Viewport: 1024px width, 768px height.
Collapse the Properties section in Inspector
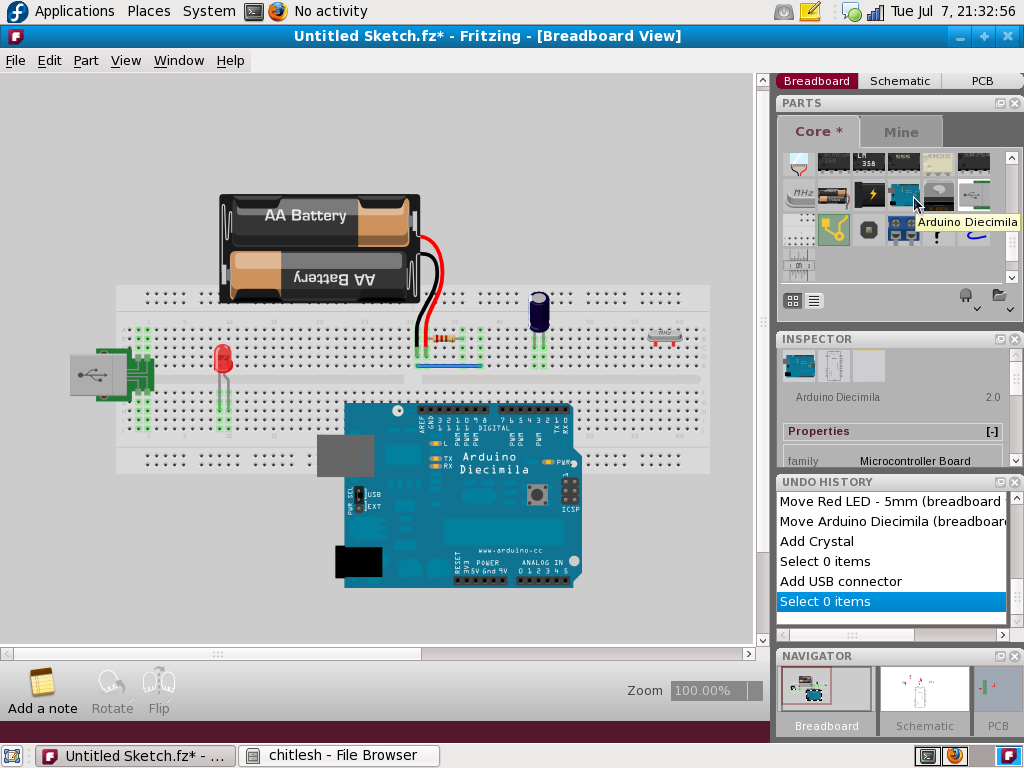pos(992,432)
